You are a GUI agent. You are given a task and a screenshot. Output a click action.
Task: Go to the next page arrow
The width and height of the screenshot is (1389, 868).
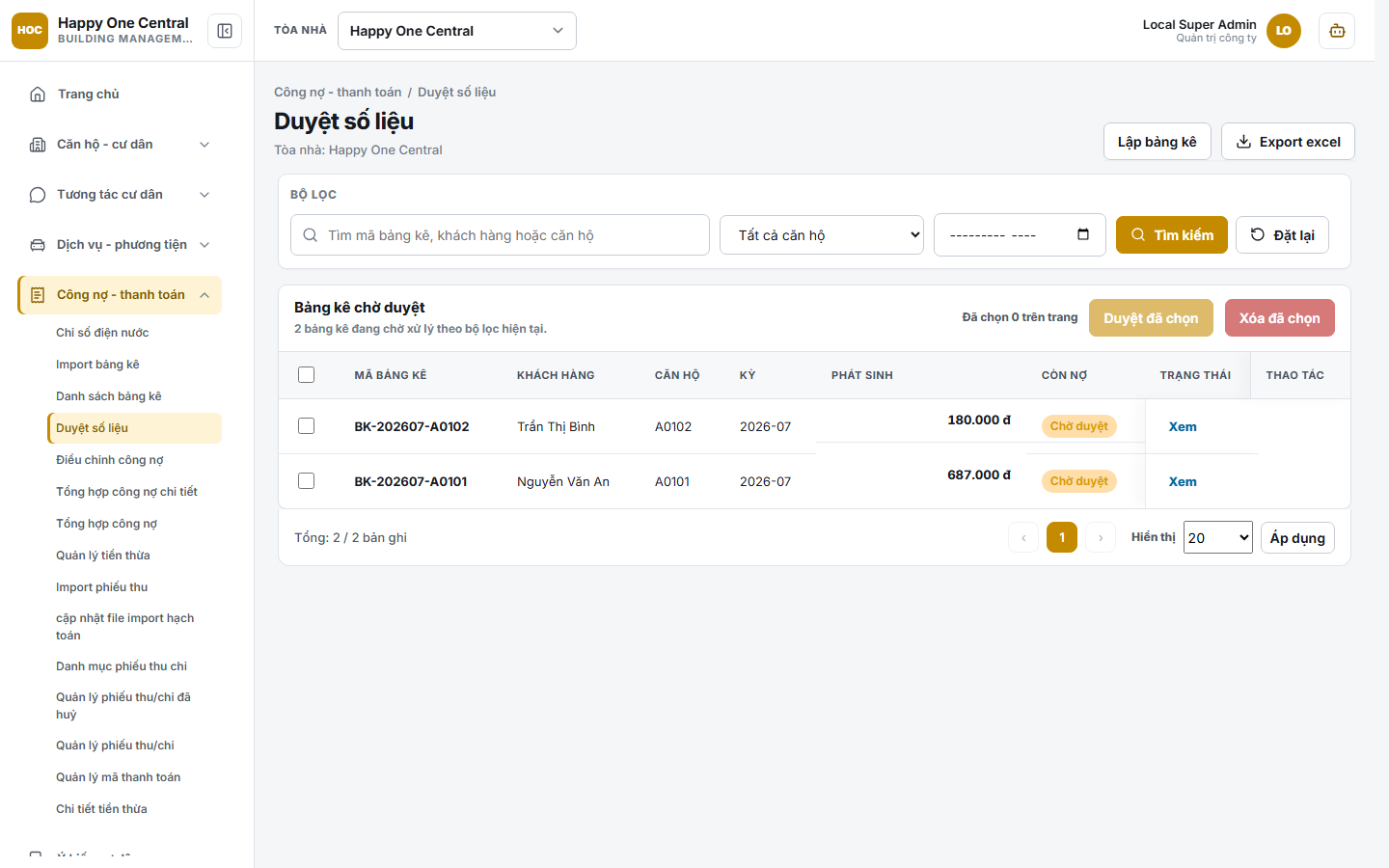[1101, 537]
